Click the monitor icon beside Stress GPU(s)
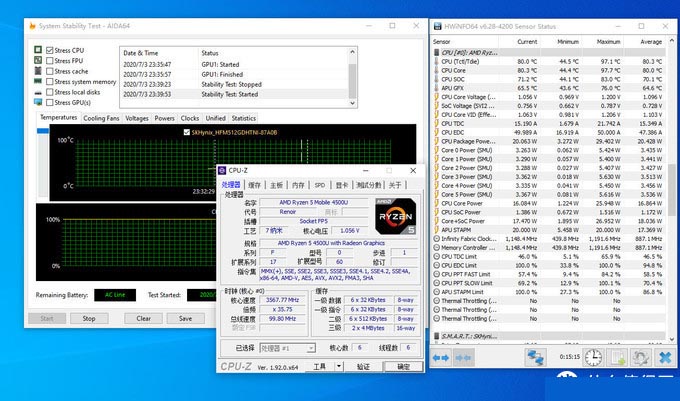The width and height of the screenshot is (680, 401). [x=38, y=102]
